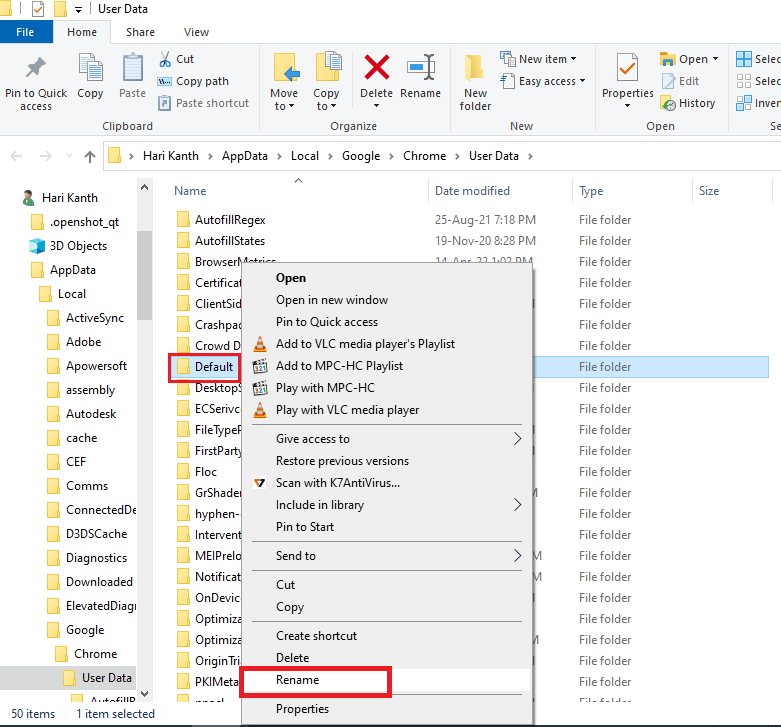Viewport: 781px width, 727px height.
Task: Select Google folder in navigation tree
Action: 85,630
